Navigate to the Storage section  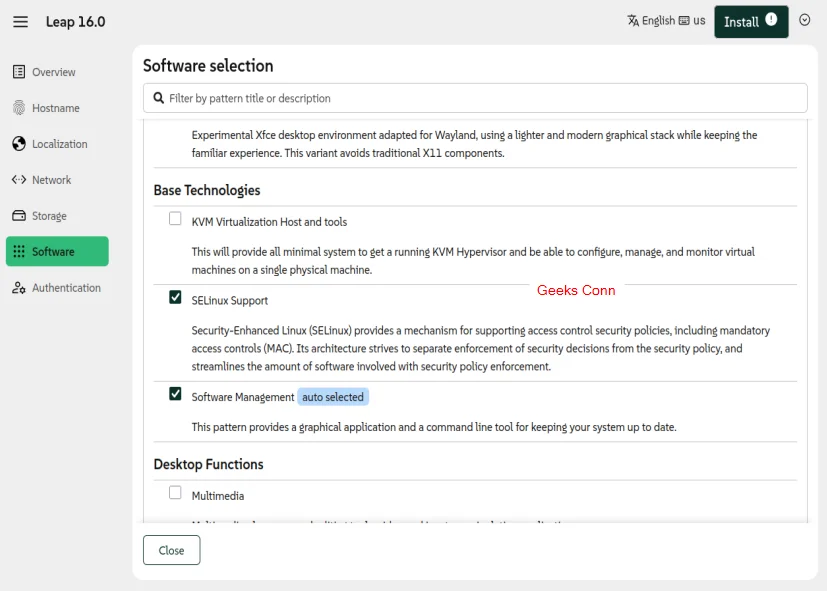pyautogui.click(x=48, y=215)
